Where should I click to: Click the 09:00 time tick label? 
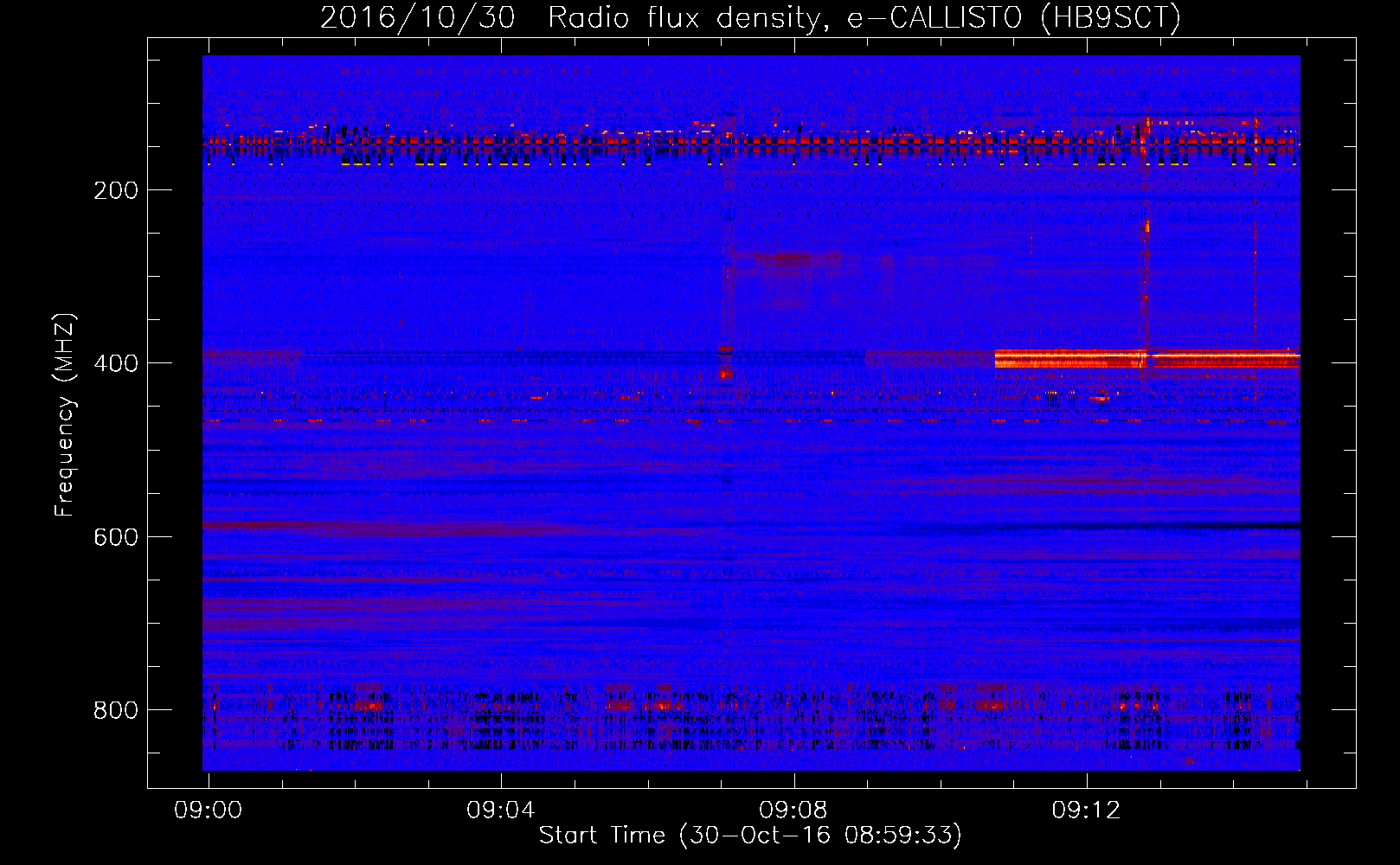[x=209, y=810]
